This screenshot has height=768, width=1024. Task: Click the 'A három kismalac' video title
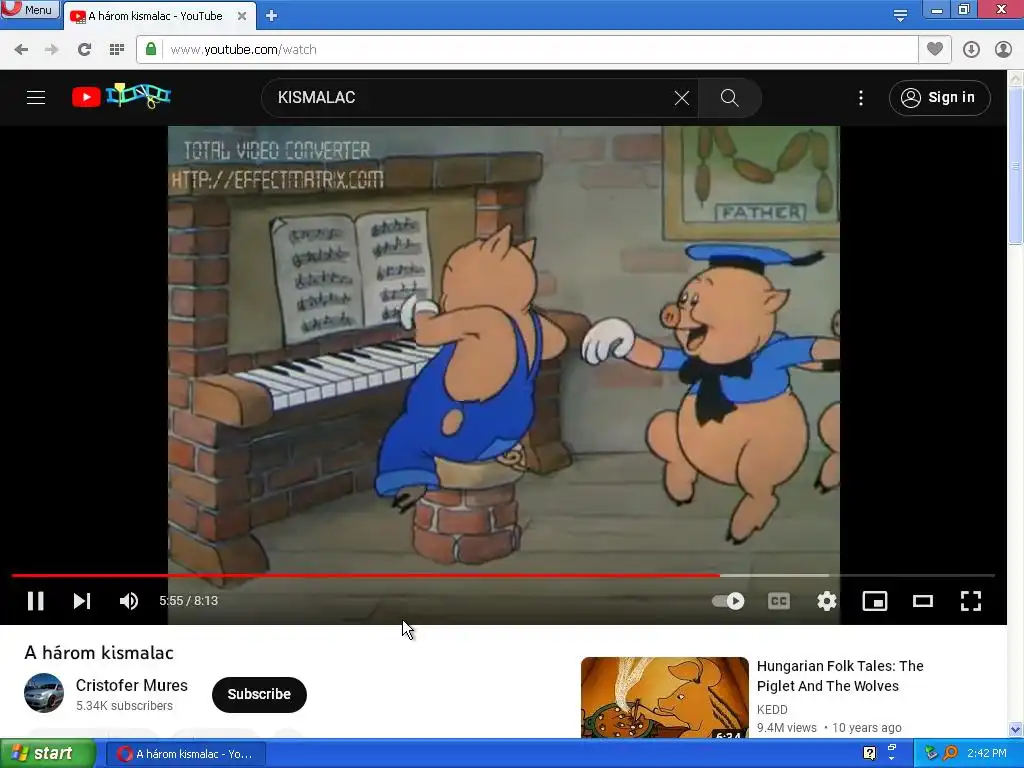pos(99,652)
